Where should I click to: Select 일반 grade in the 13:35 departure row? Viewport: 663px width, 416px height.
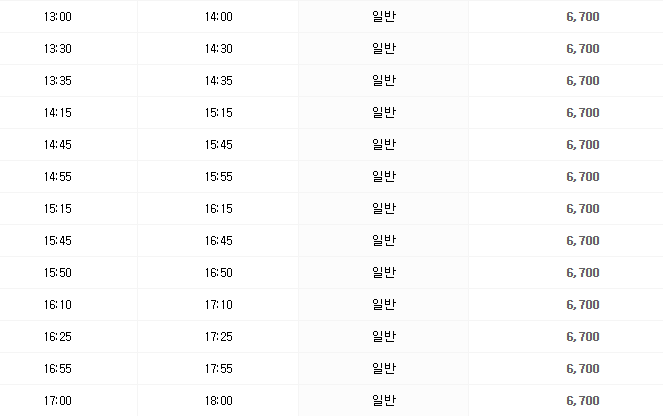[384, 81]
